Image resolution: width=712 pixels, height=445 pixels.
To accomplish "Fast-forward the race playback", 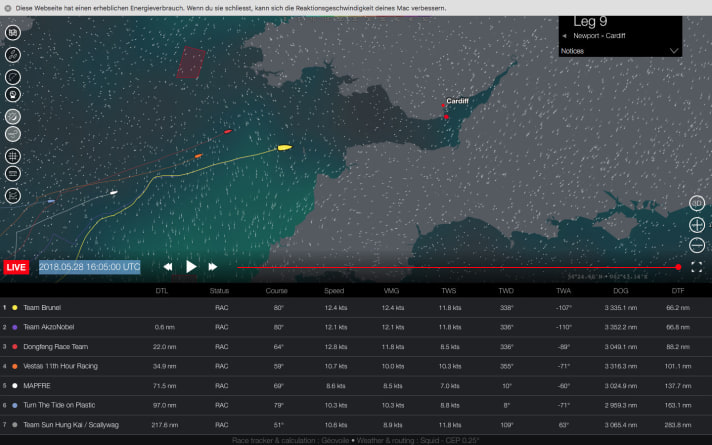I will pyautogui.click(x=213, y=267).
